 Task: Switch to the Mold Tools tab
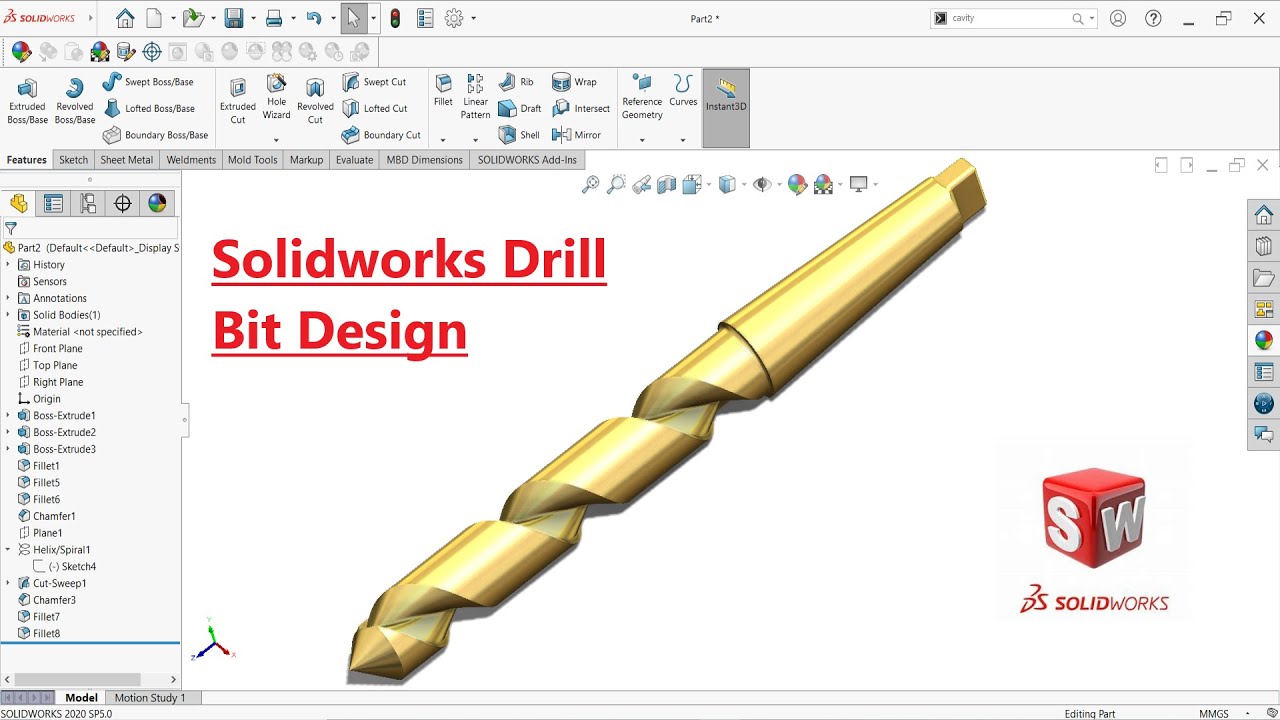(252, 160)
